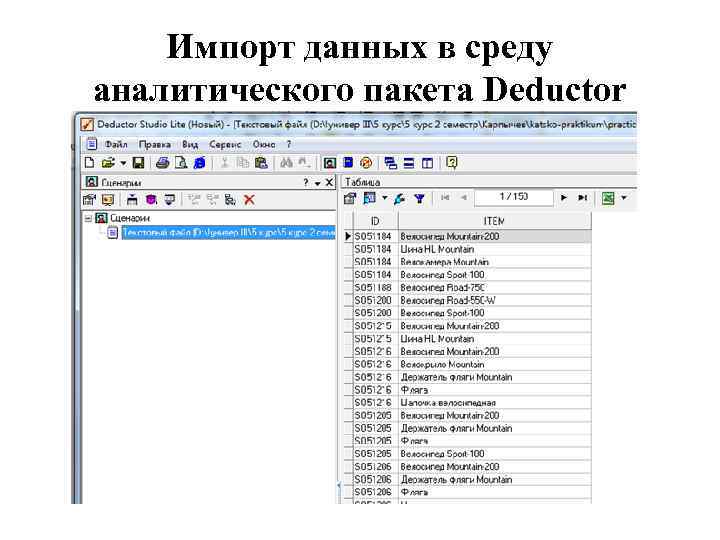Click the Print preview icon
The height and width of the screenshot is (540, 720).
tap(181, 163)
